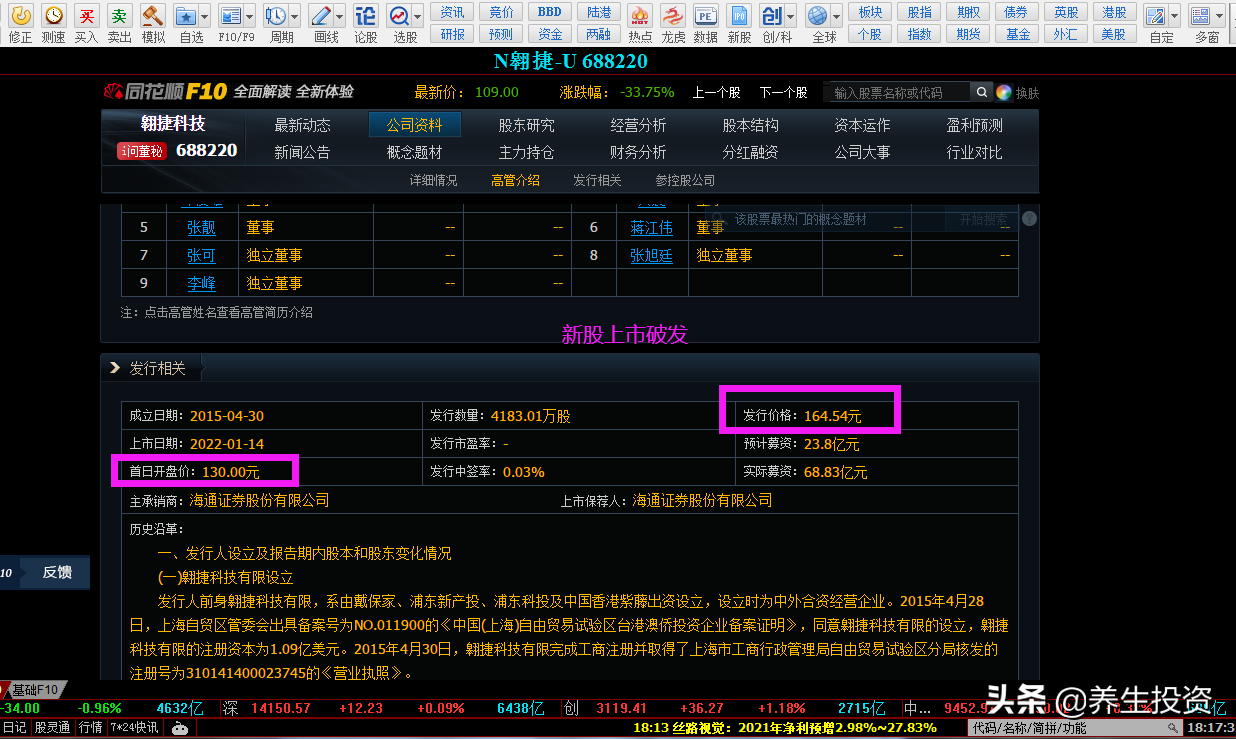Click the 卖出 sell icon
This screenshot has height=739, width=1236.
coord(119,16)
